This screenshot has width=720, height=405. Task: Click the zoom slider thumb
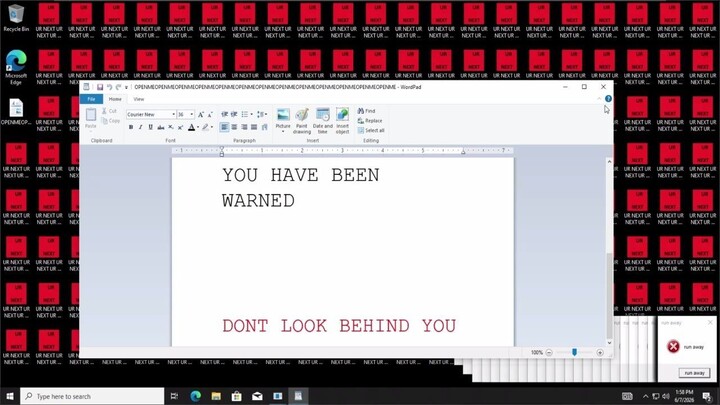[574, 352]
